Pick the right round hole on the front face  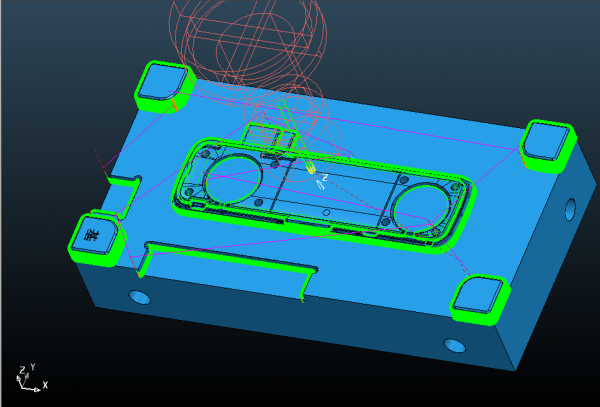pos(455,346)
